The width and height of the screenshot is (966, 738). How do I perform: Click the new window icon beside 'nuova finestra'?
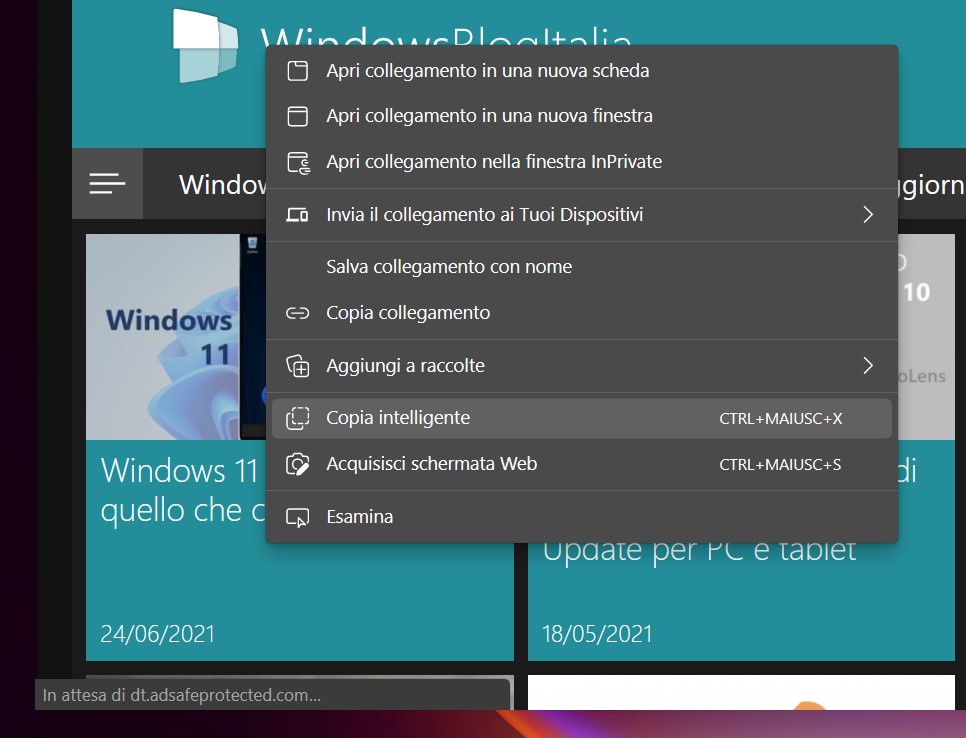point(298,116)
